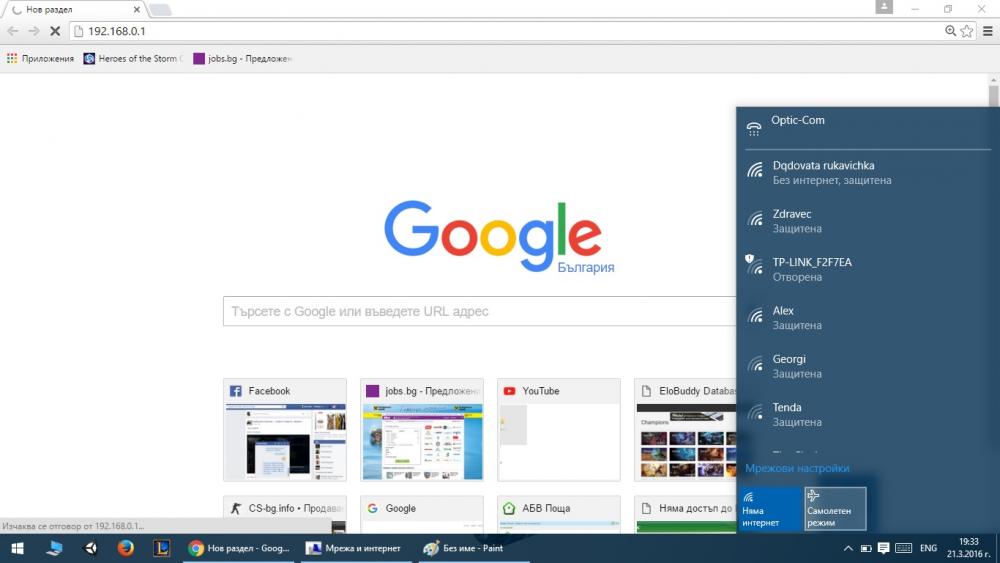Image resolution: width=1000 pixels, height=563 pixels.
Task: Close the Нов раздел tab
Action: coord(136,10)
